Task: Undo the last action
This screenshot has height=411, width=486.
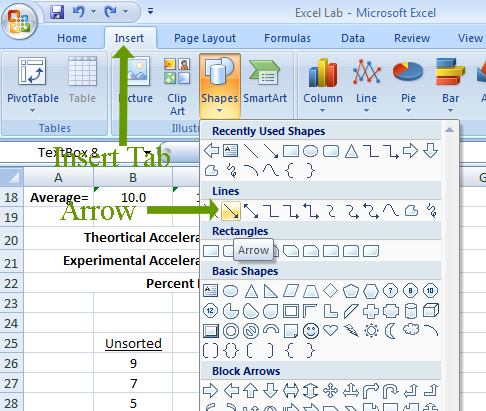Action: [x=79, y=12]
